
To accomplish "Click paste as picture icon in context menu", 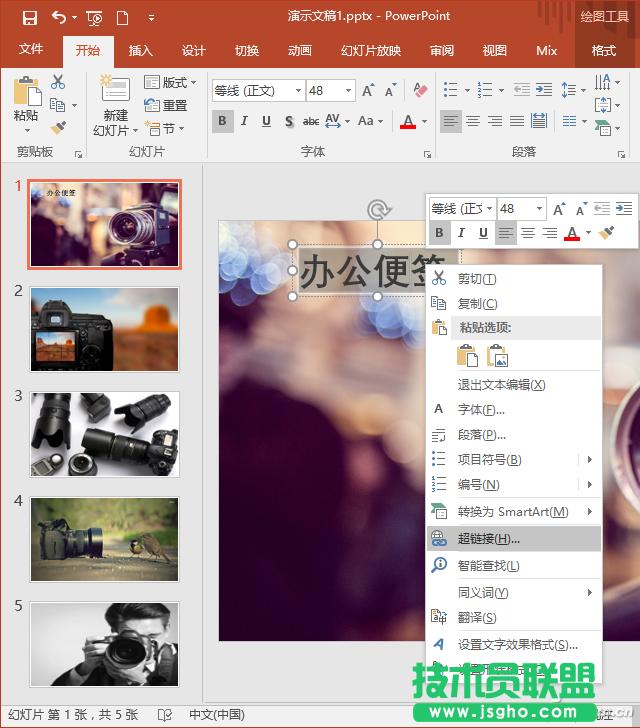I will pyautogui.click(x=497, y=355).
